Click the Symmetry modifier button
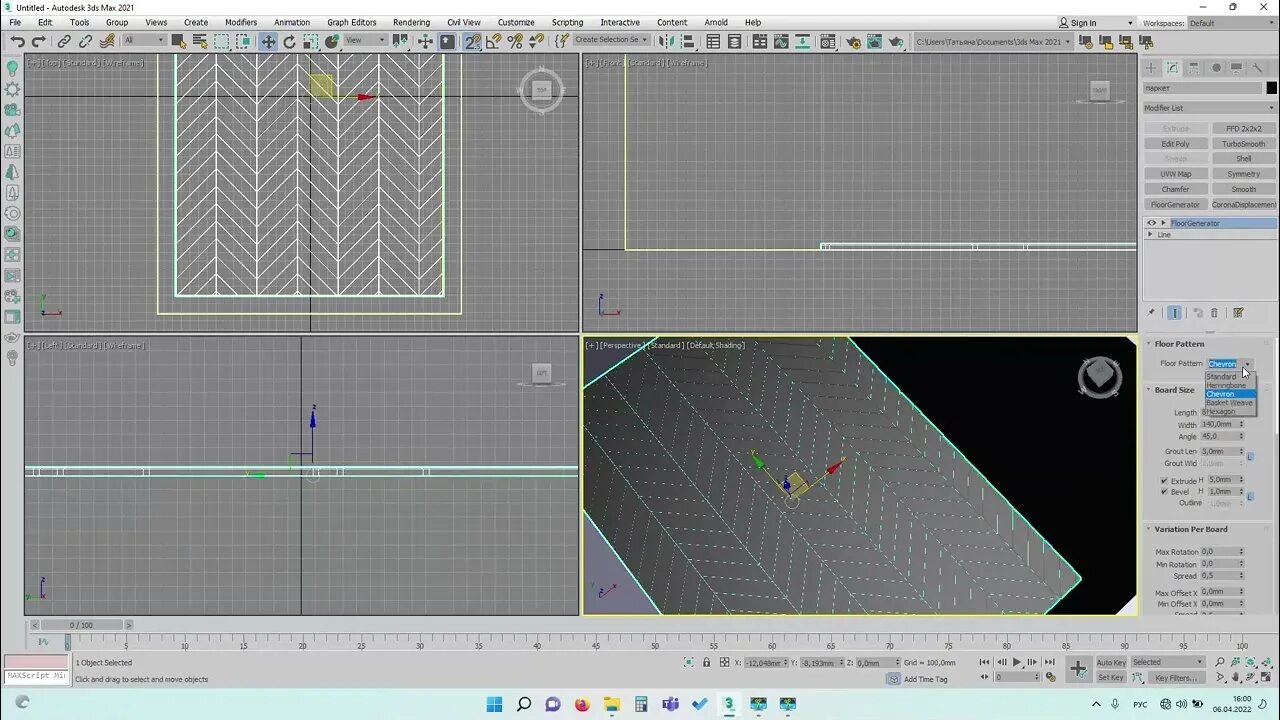 click(1244, 174)
